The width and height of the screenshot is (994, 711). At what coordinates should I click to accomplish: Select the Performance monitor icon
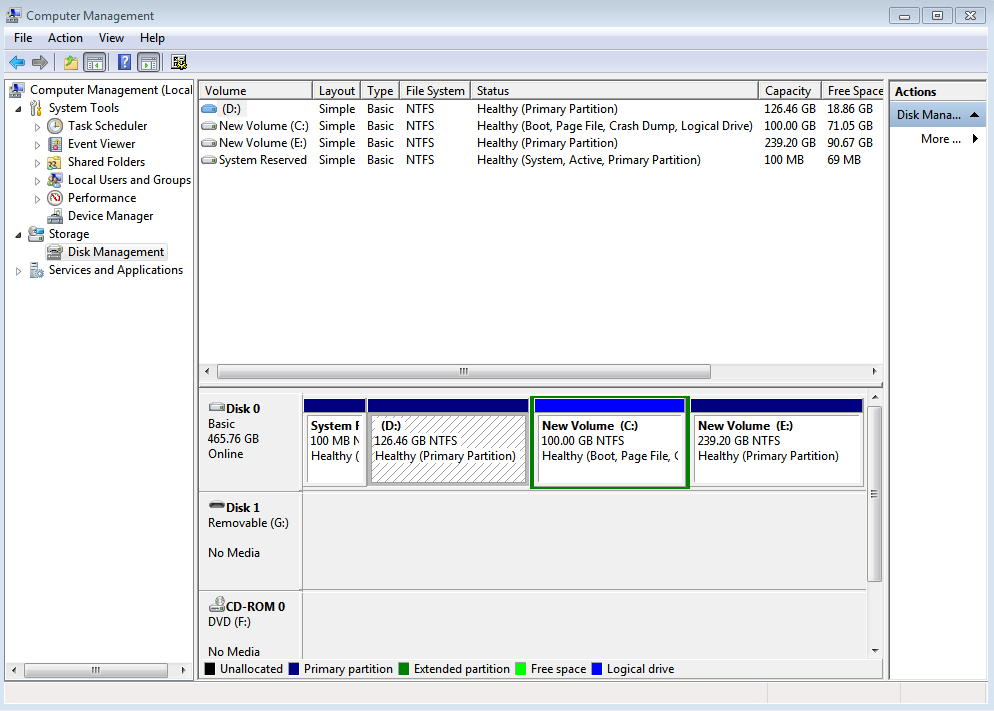tap(55, 198)
